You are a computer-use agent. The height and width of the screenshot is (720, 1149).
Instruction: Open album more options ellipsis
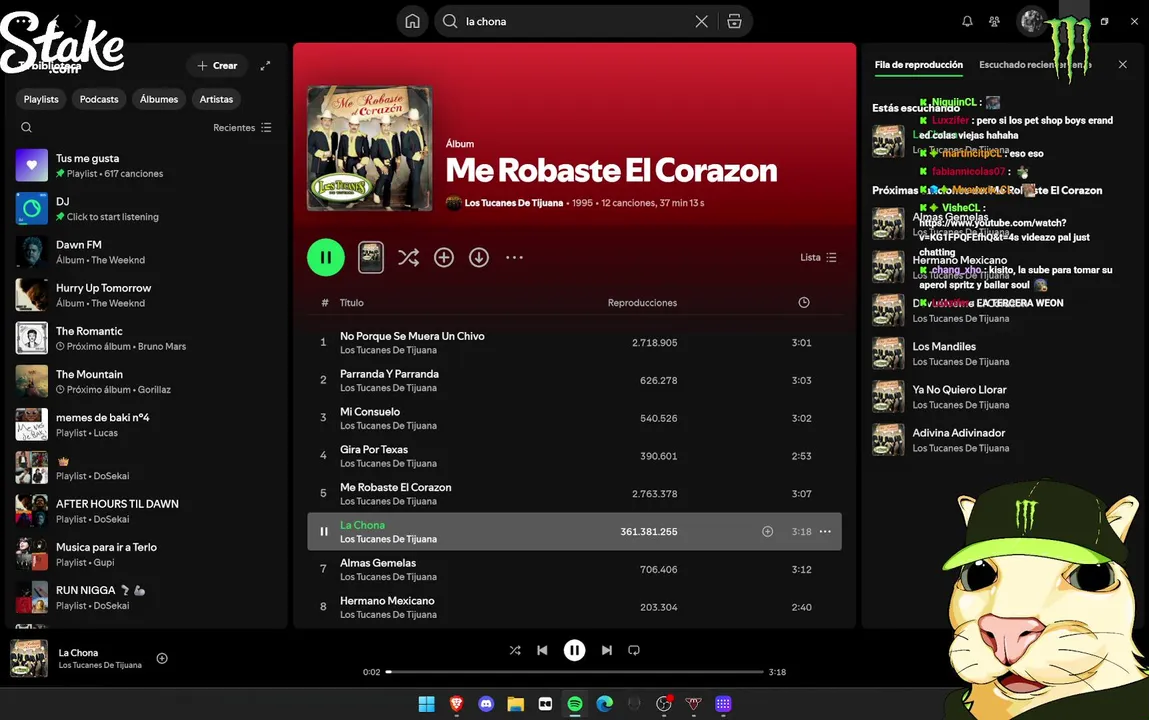coord(514,257)
